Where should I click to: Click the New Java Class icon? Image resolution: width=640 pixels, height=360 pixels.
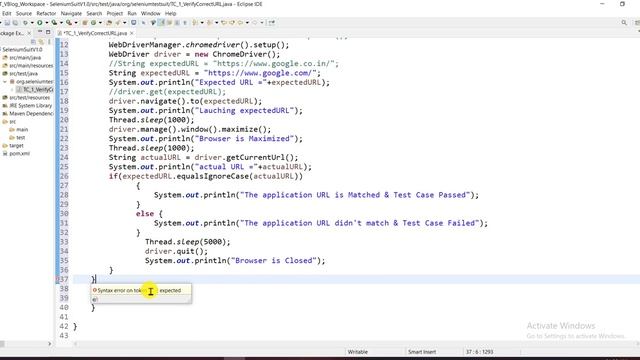tap(93, 23)
